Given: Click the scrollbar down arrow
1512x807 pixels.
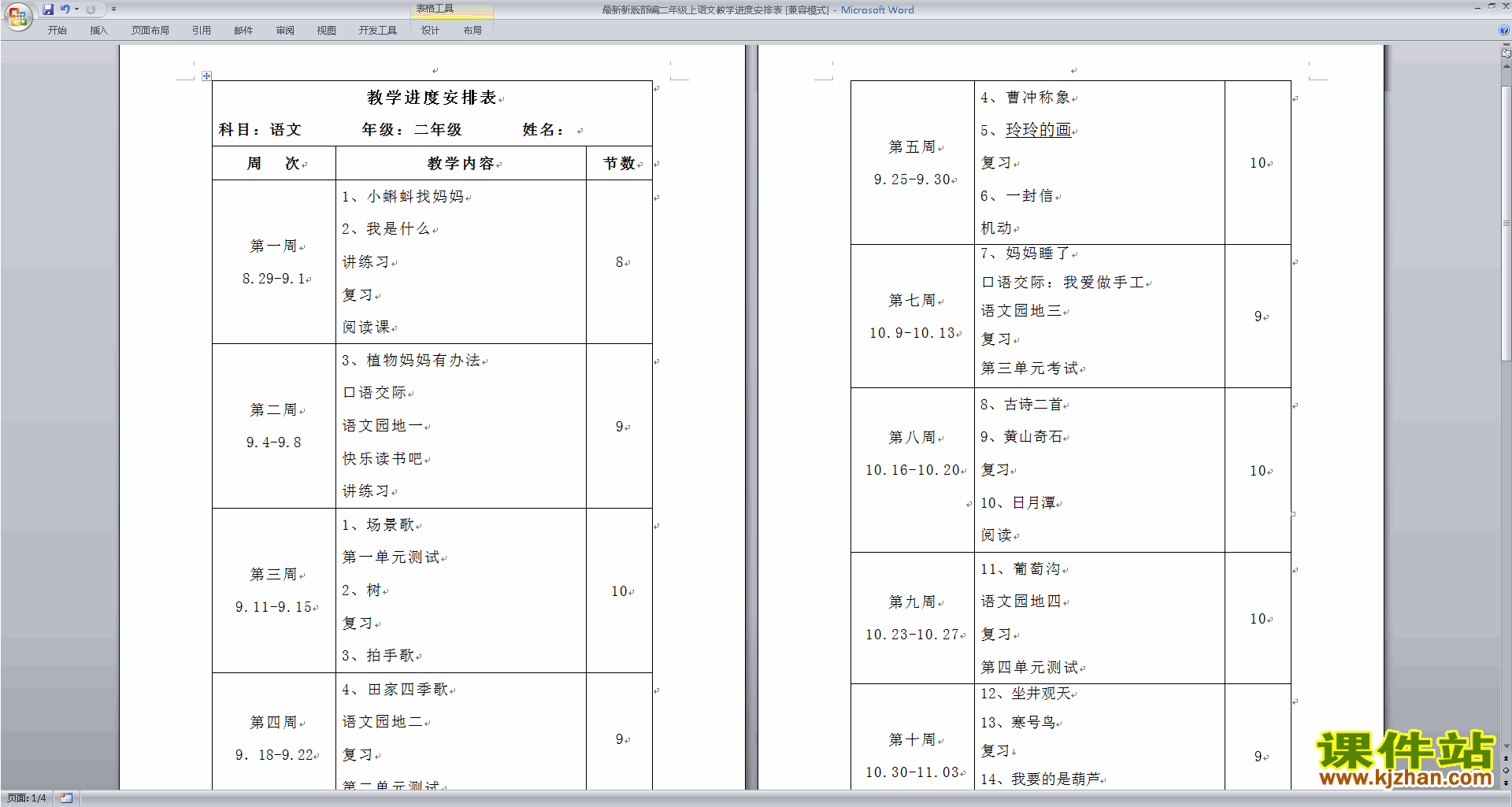Looking at the screenshot, I should 1506,746.
